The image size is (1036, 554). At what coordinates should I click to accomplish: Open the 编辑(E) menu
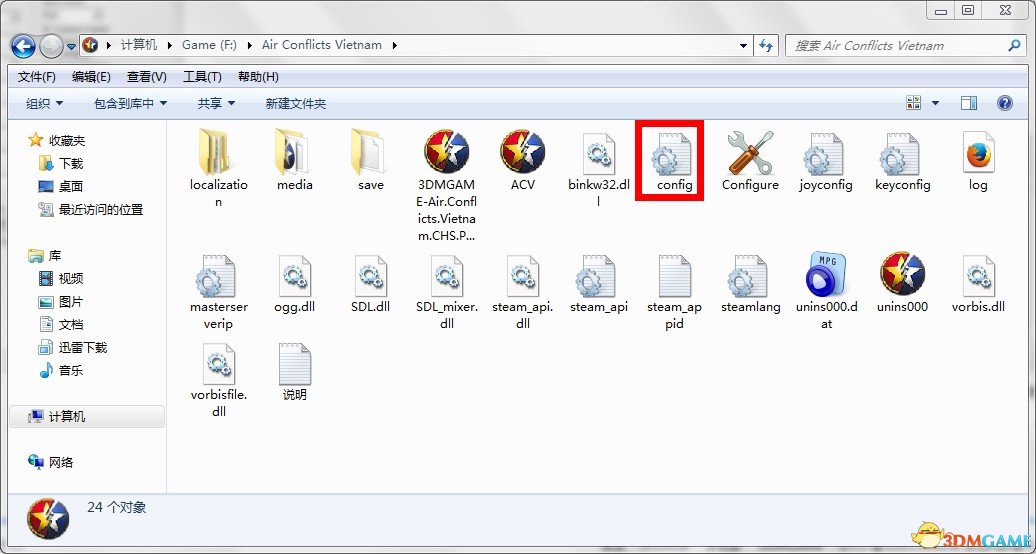pos(91,77)
